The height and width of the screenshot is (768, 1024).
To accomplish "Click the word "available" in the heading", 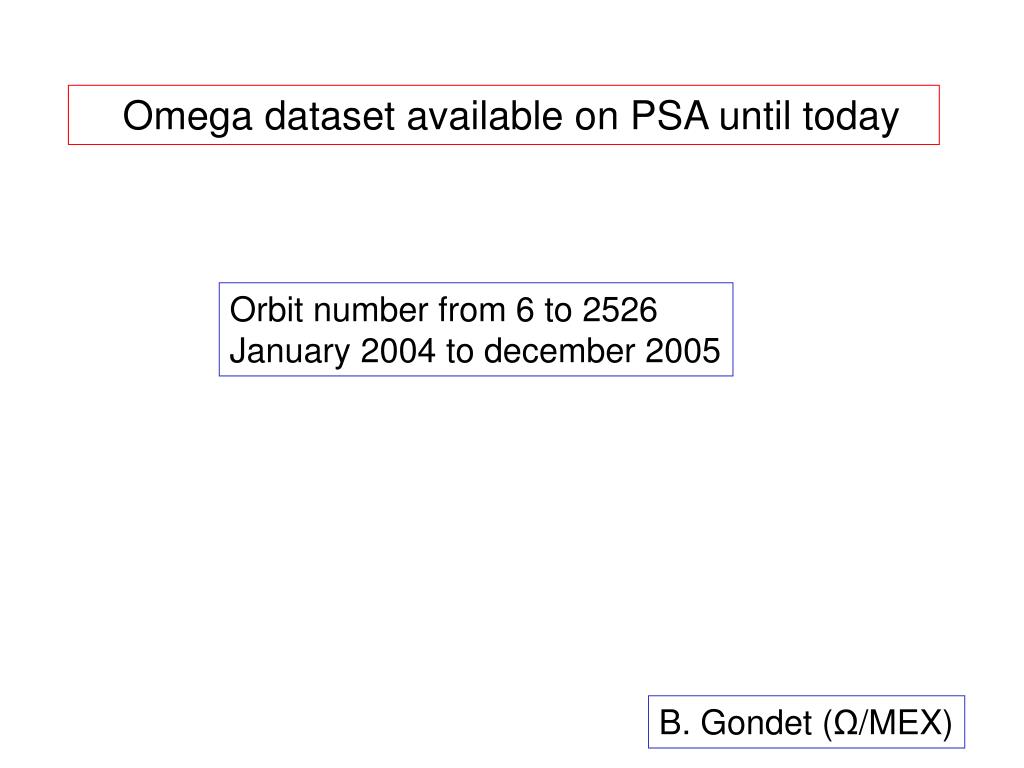I will tap(485, 116).
